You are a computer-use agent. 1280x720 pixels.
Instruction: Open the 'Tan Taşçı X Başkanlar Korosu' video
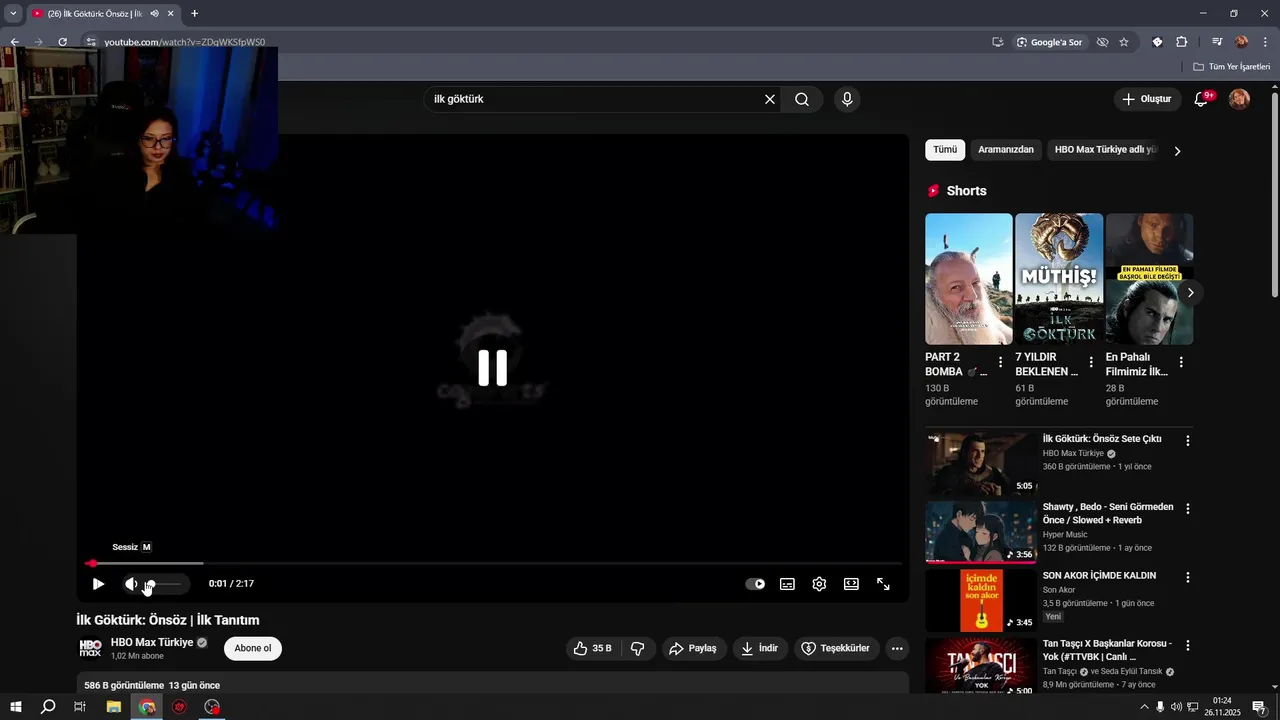[1107, 650]
